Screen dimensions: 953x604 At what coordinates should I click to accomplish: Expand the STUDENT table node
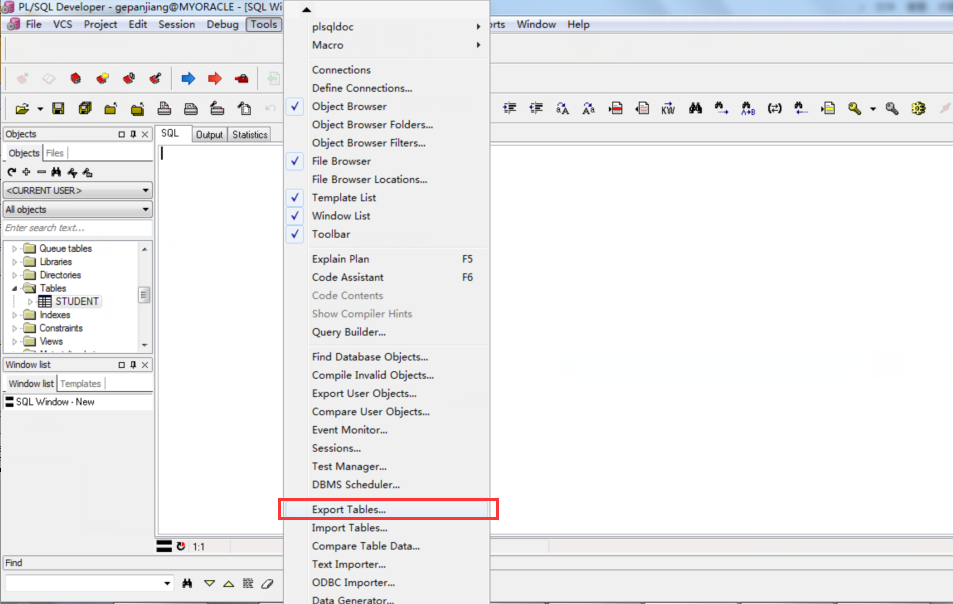(x=31, y=301)
